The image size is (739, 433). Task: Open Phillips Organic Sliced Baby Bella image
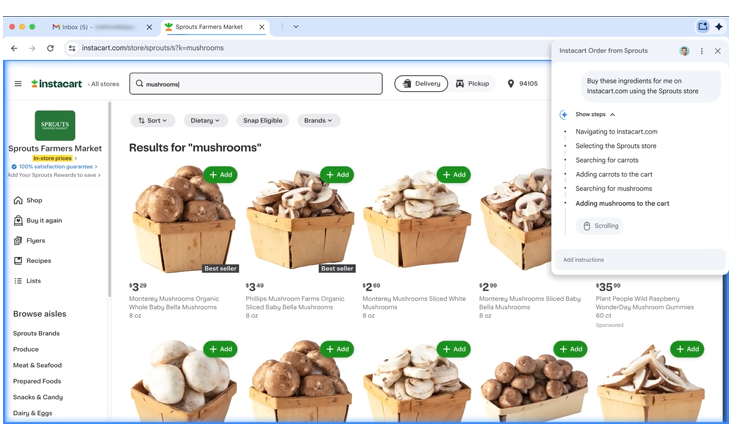pos(301,220)
